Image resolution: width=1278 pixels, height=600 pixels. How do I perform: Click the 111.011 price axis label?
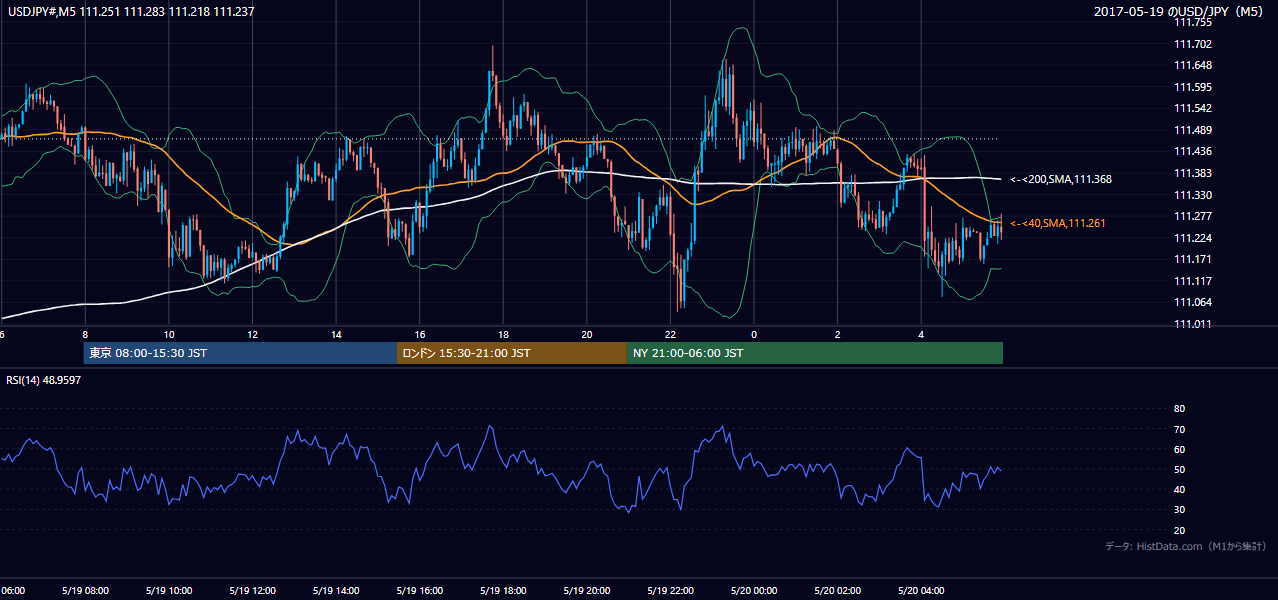1195,324
